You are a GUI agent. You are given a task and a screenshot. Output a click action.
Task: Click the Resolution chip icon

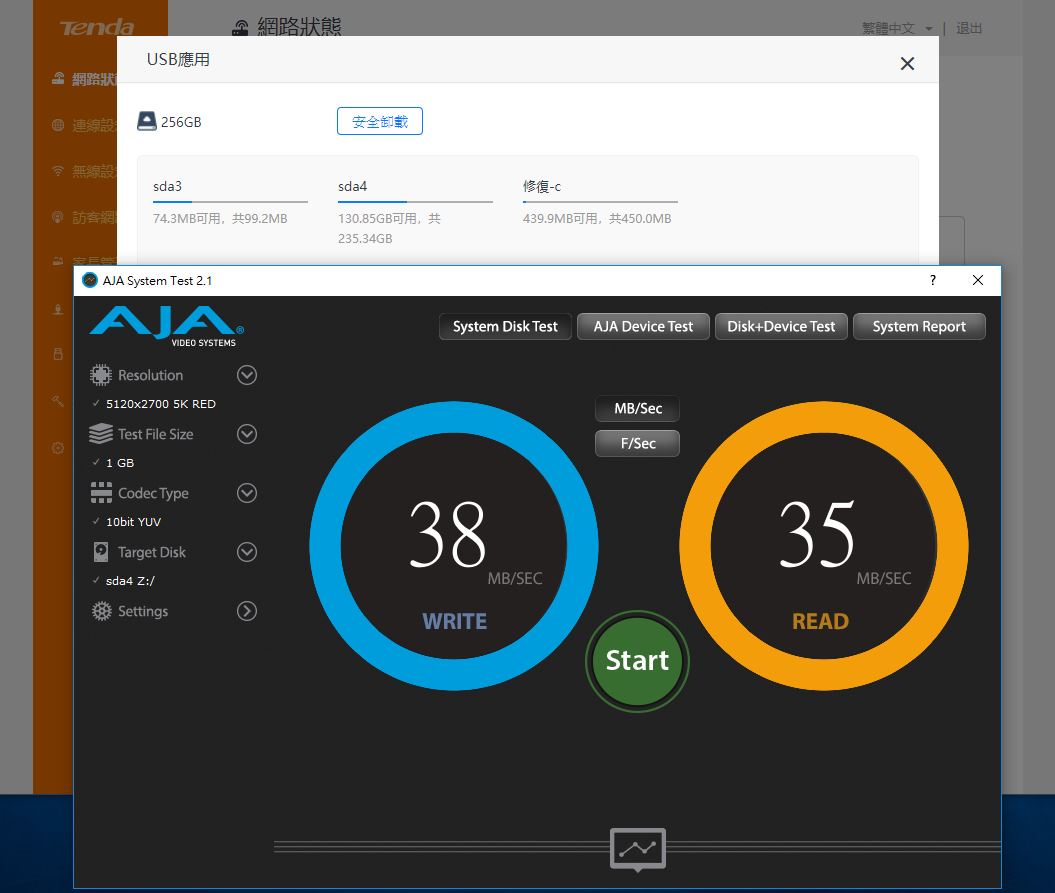101,375
